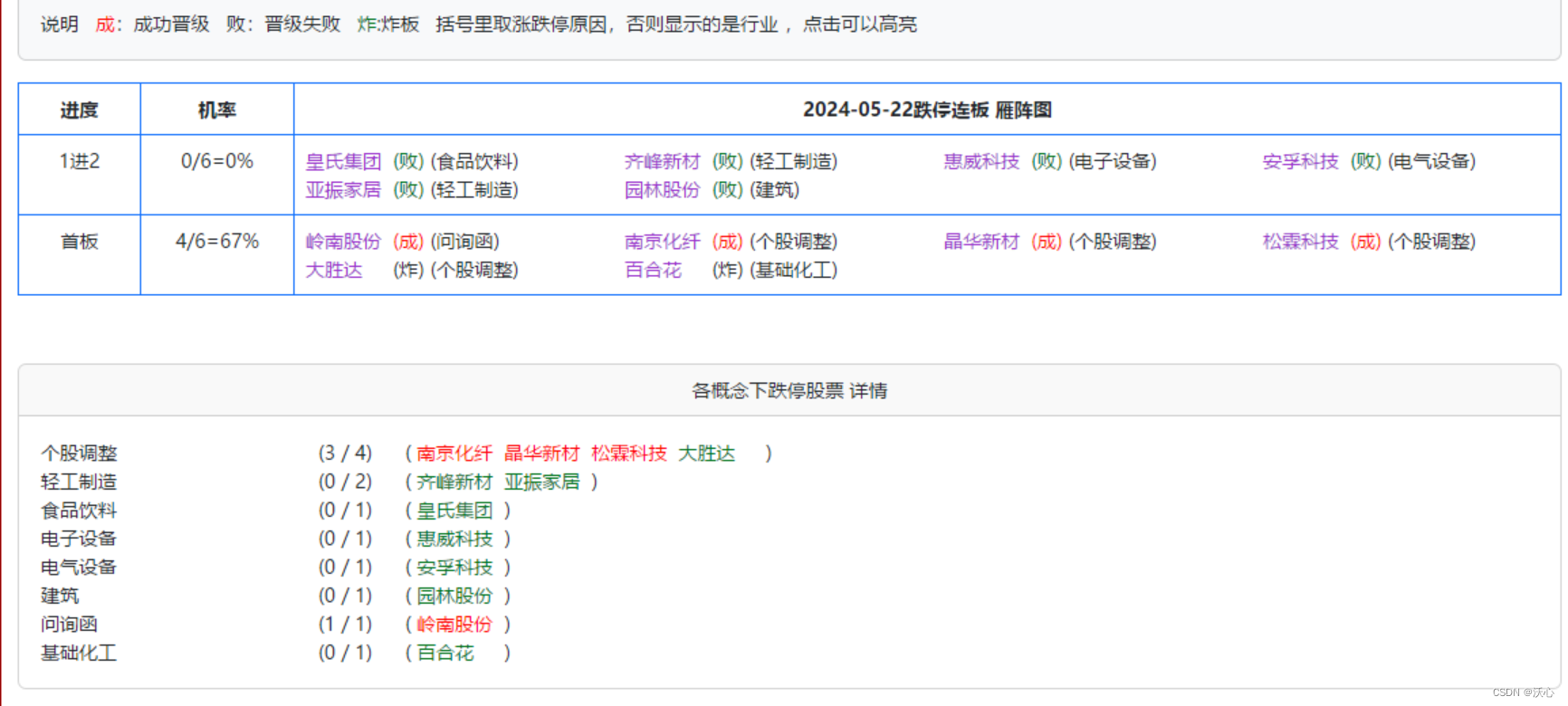Select 安孚科技 in the 1进2 row
This screenshot has width=1568, height=706.
[x=1301, y=161]
